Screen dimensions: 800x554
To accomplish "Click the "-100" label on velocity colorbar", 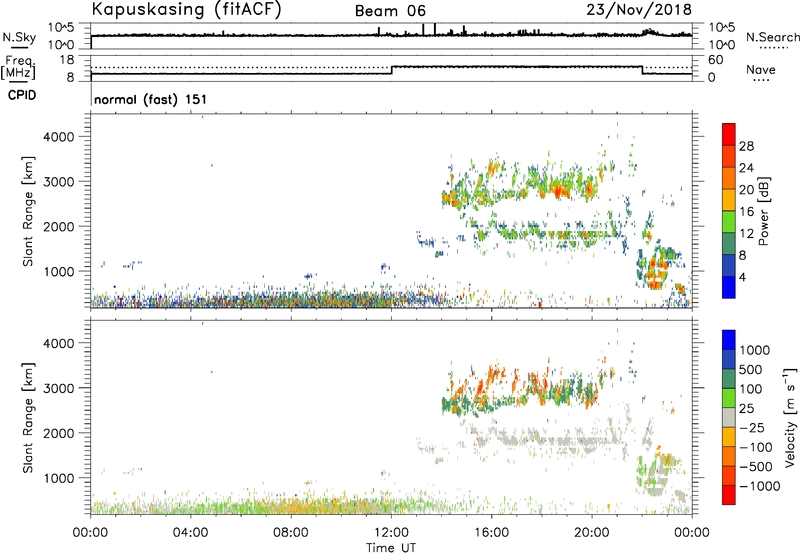I will pos(756,447).
